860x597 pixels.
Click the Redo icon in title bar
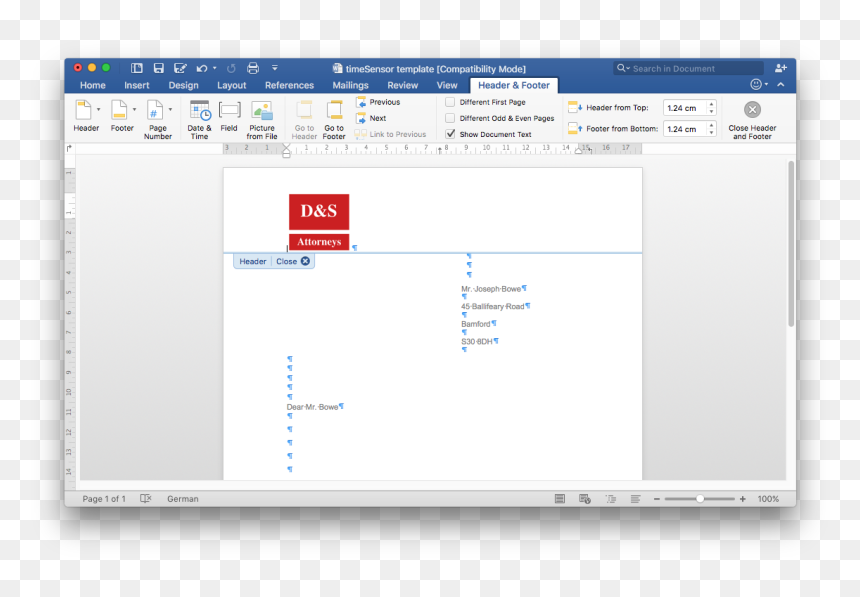point(231,68)
